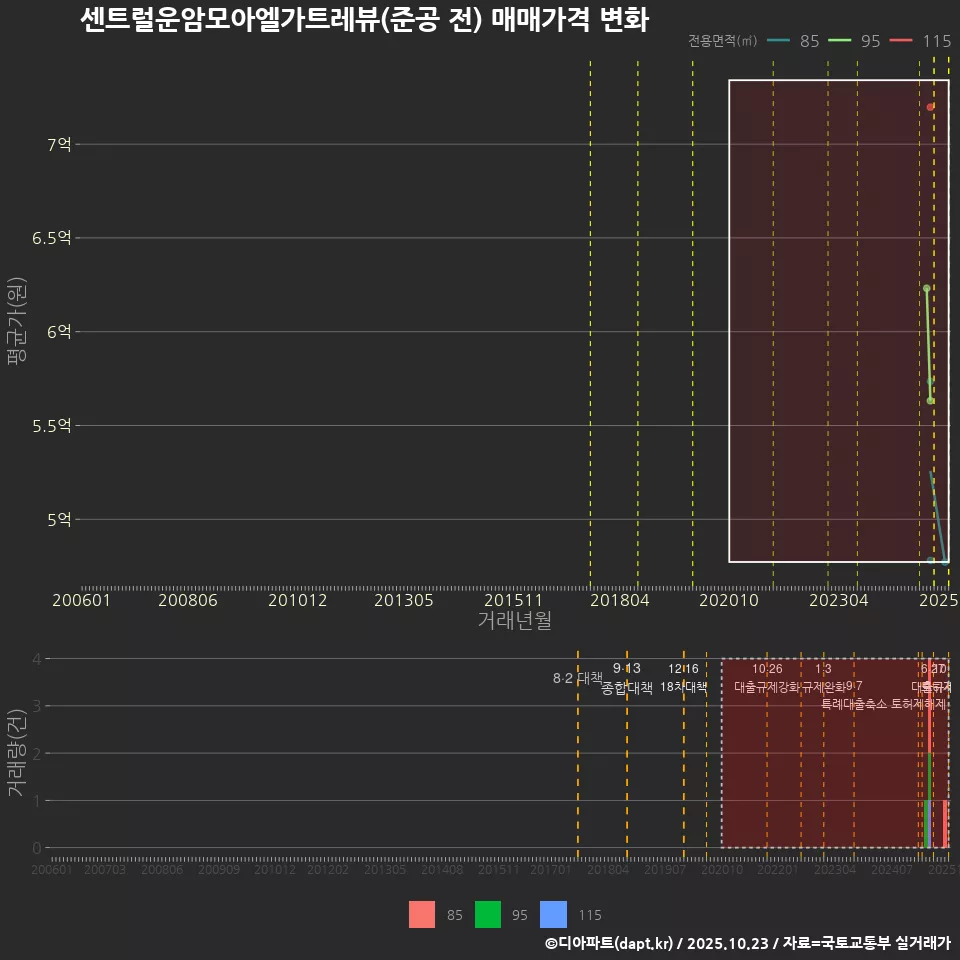Click the 10·26 대출규제강화 annotation
960x960 pixels.
click(x=765, y=677)
